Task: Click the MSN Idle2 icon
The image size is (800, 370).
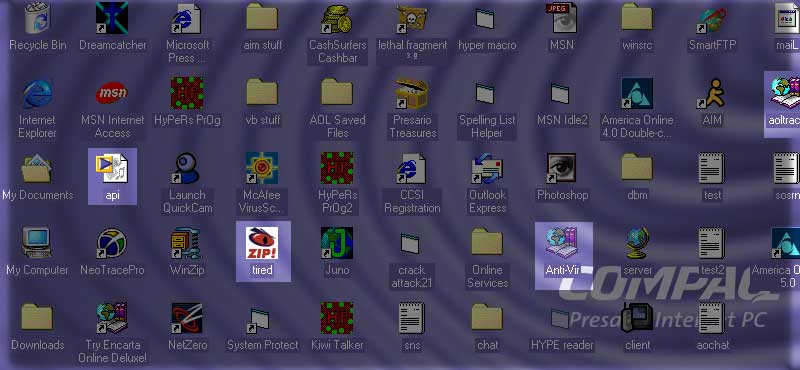Action: (x=561, y=94)
